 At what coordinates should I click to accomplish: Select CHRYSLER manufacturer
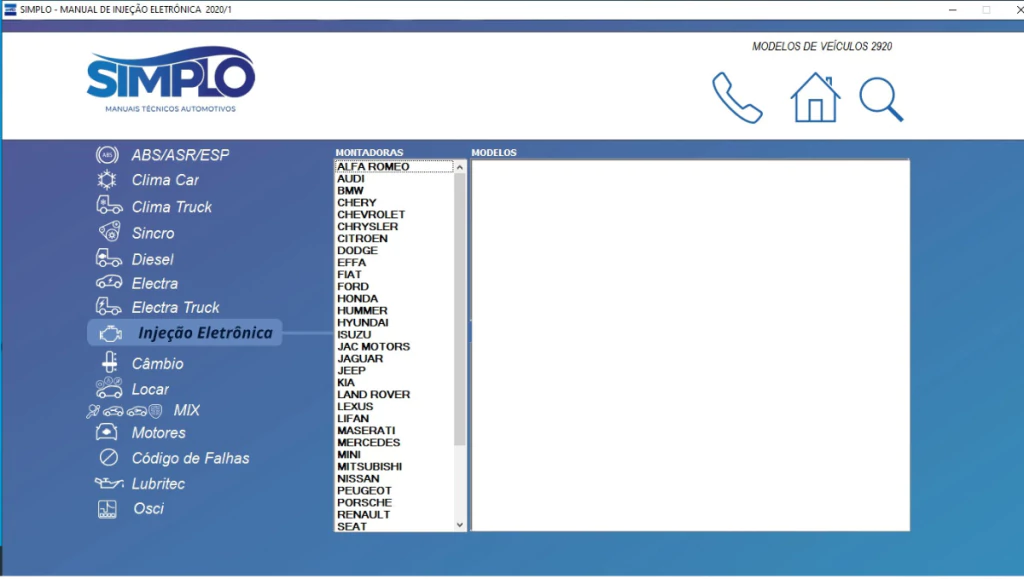(x=394, y=227)
